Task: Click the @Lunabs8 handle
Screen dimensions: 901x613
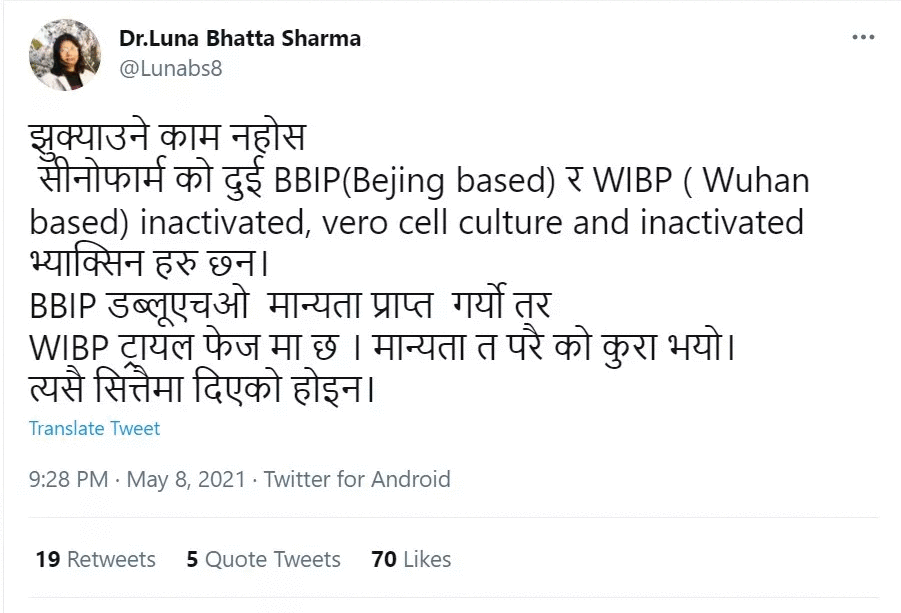Action: pos(170,68)
